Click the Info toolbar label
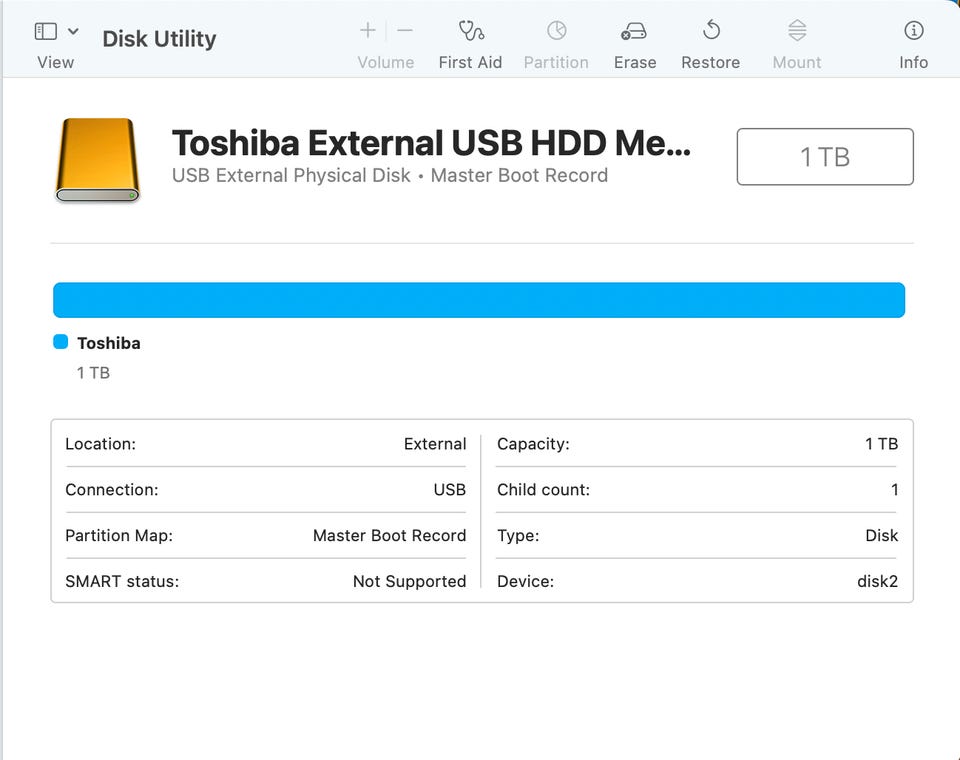Viewport: 960px width, 760px height. pyautogui.click(x=913, y=62)
